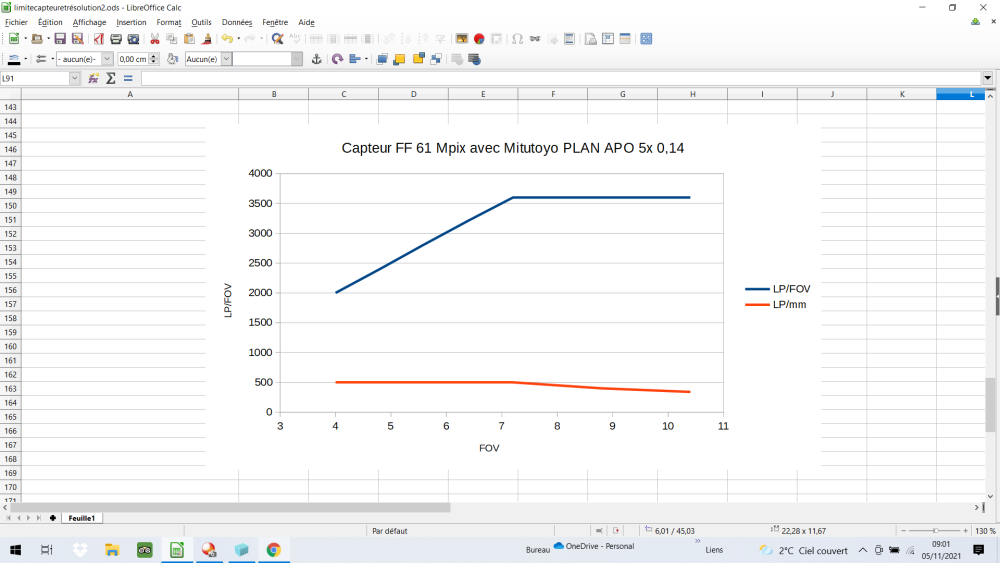The width and height of the screenshot is (1000, 563).
Task: Click the Insert Chart icon
Action: coord(479,39)
